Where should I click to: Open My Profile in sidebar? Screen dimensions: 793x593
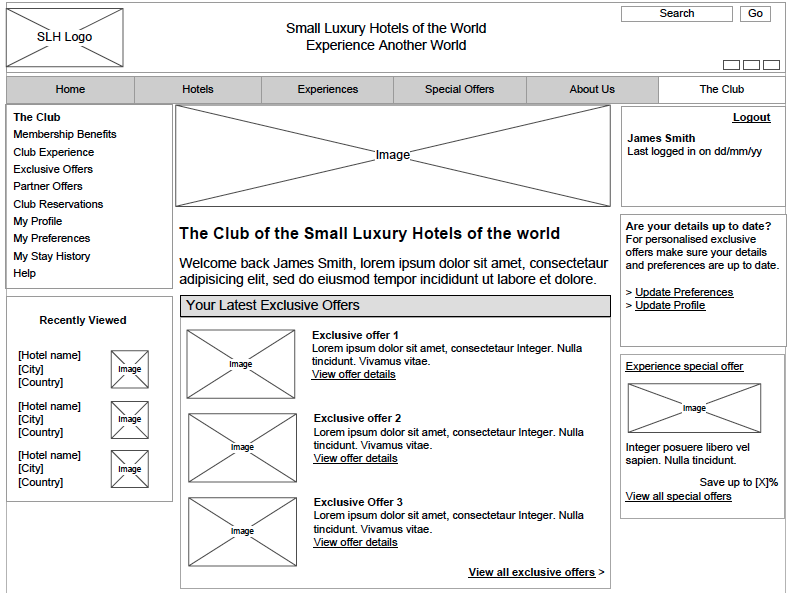pyautogui.click(x=37, y=221)
